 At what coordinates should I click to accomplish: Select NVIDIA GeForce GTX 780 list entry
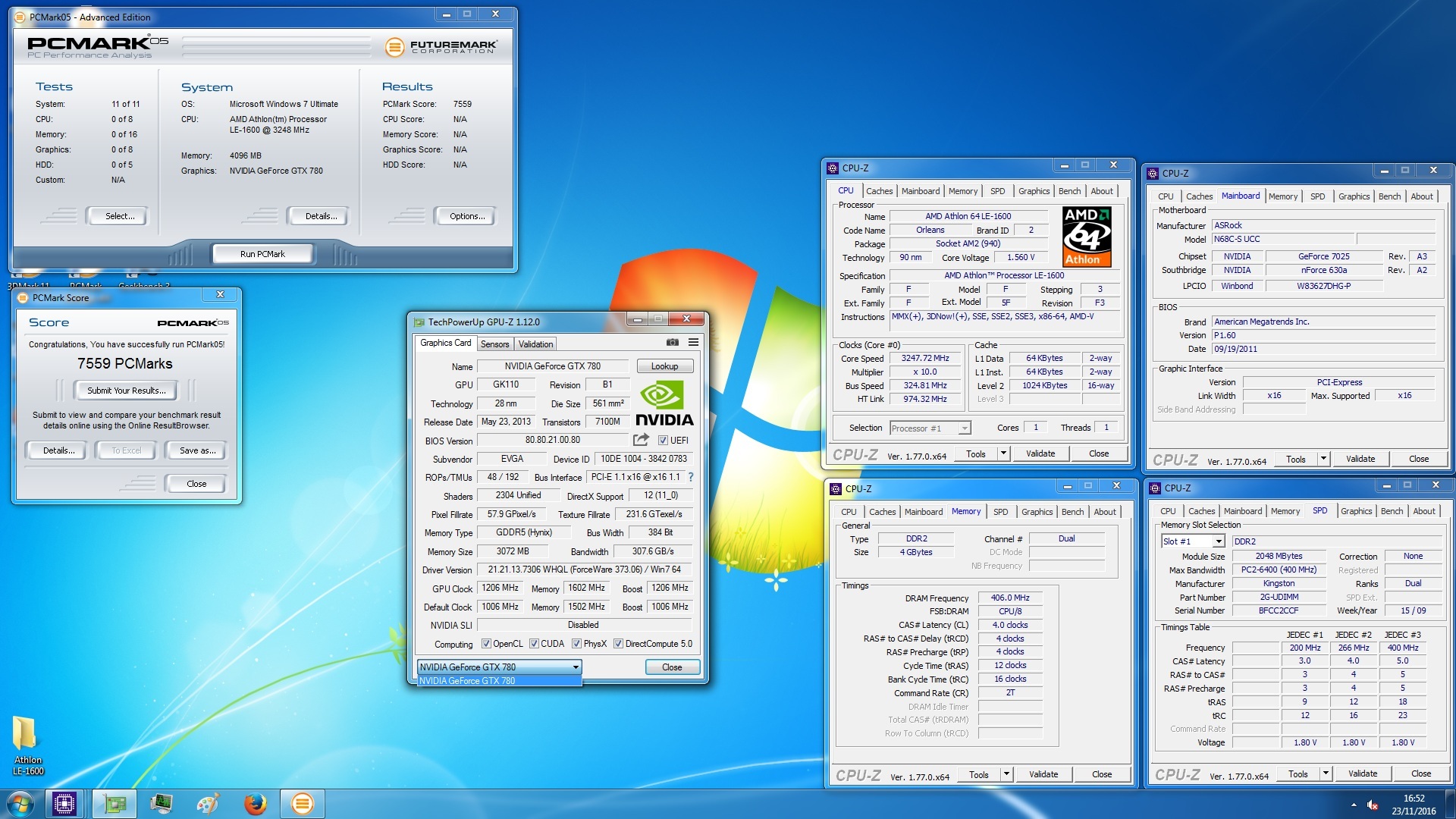(500, 681)
